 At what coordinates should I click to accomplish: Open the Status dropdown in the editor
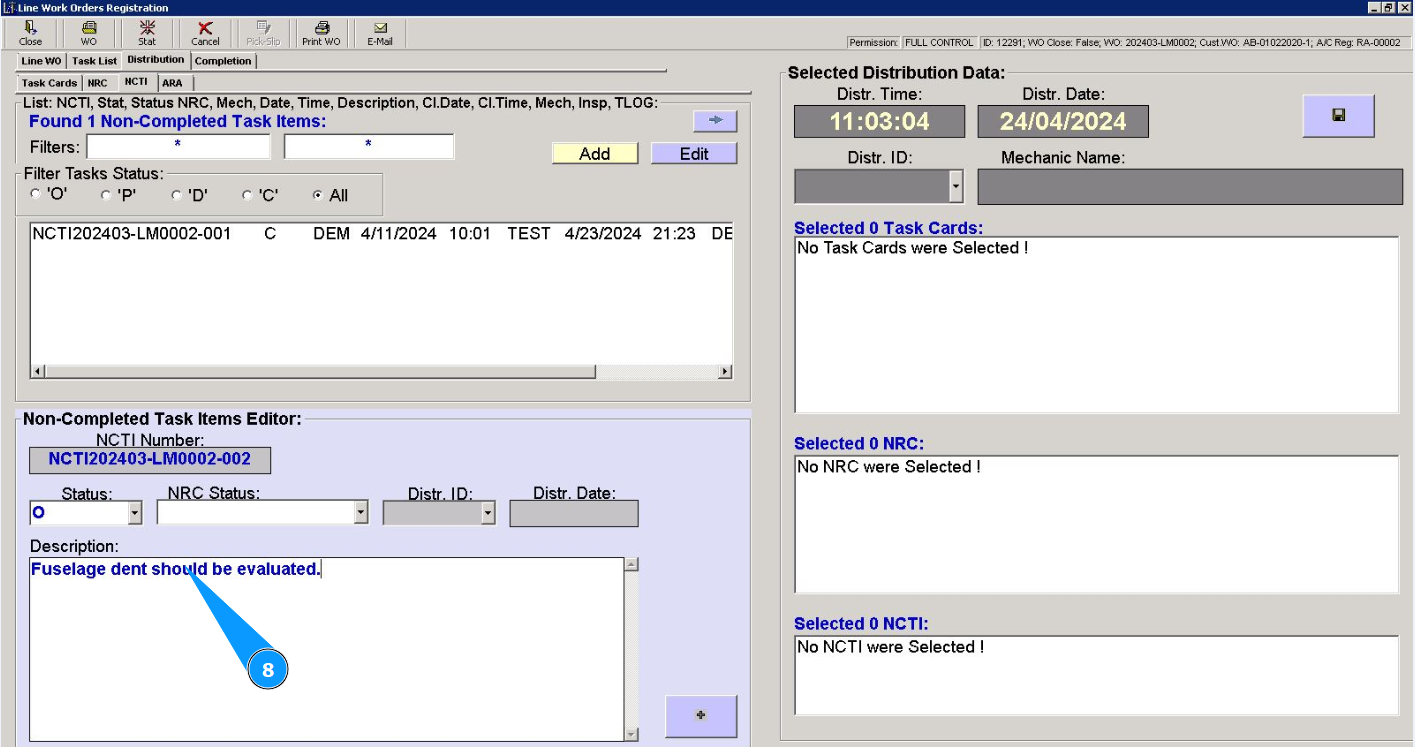(136, 513)
